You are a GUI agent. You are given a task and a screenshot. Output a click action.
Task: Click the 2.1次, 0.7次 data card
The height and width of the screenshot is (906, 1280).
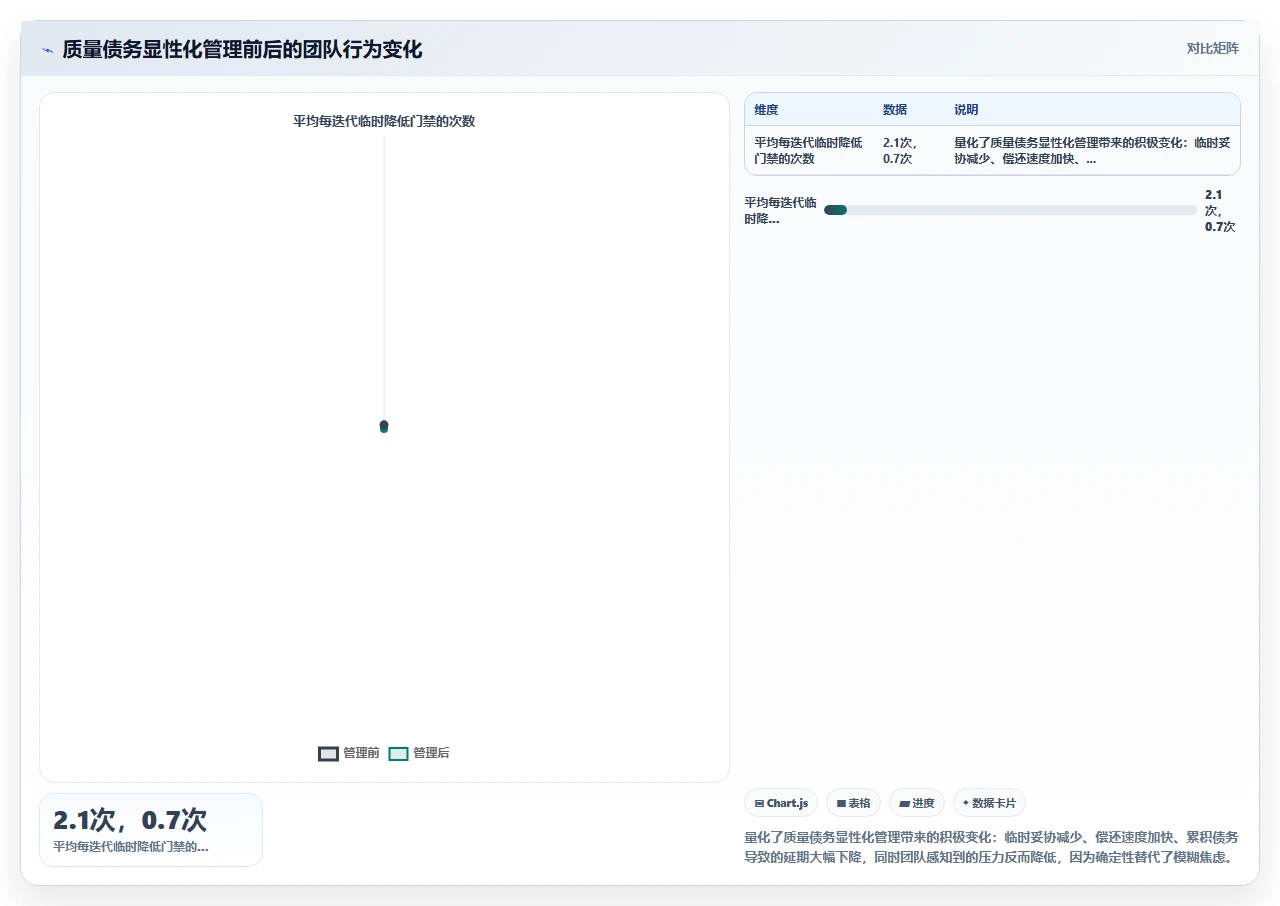[x=151, y=830]
